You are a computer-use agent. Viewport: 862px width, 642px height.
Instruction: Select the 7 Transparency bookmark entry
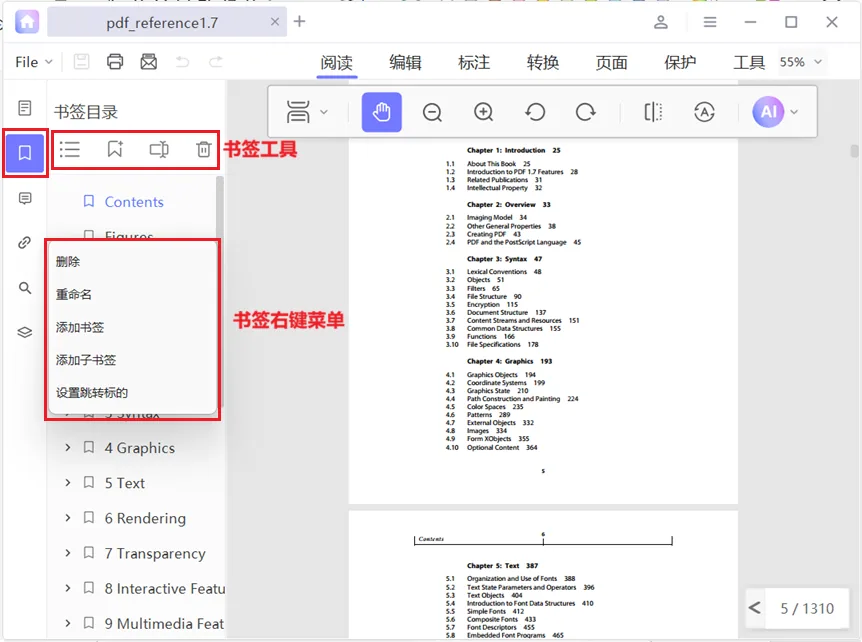point(155,554)
